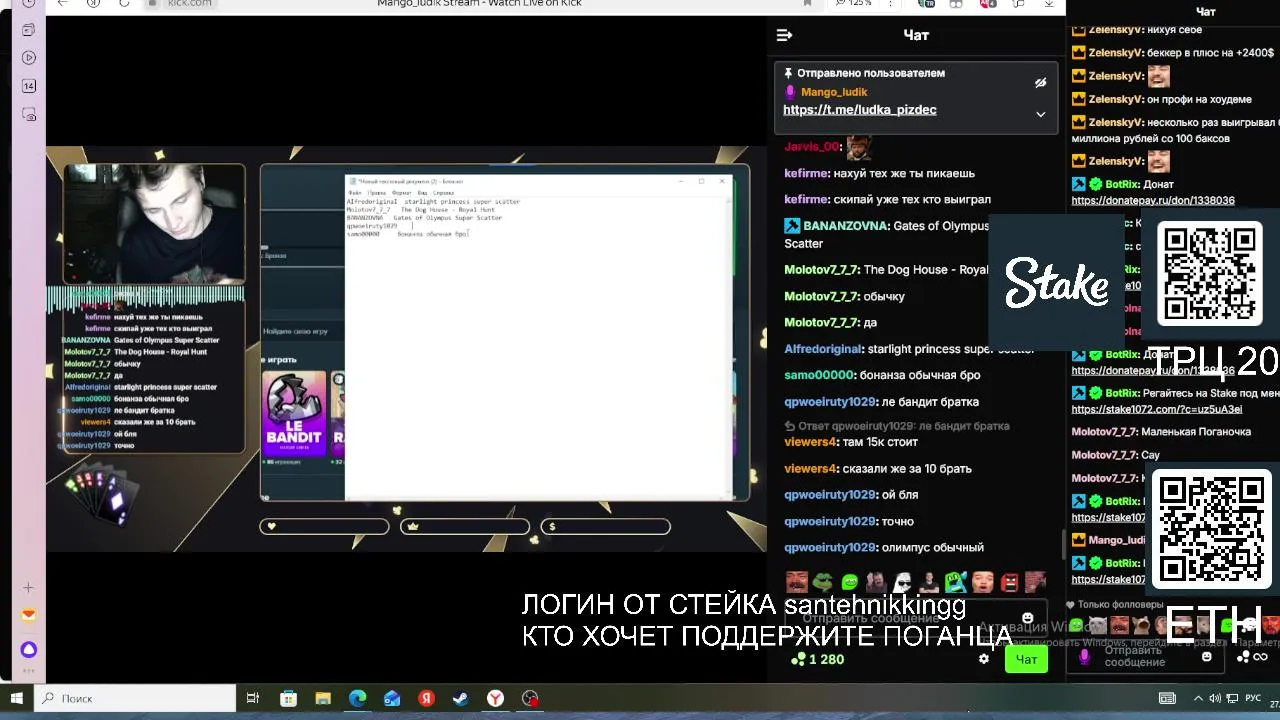Open Task View from the taskbar
The height and width of the screenshot is (720, 1280).
253,698
